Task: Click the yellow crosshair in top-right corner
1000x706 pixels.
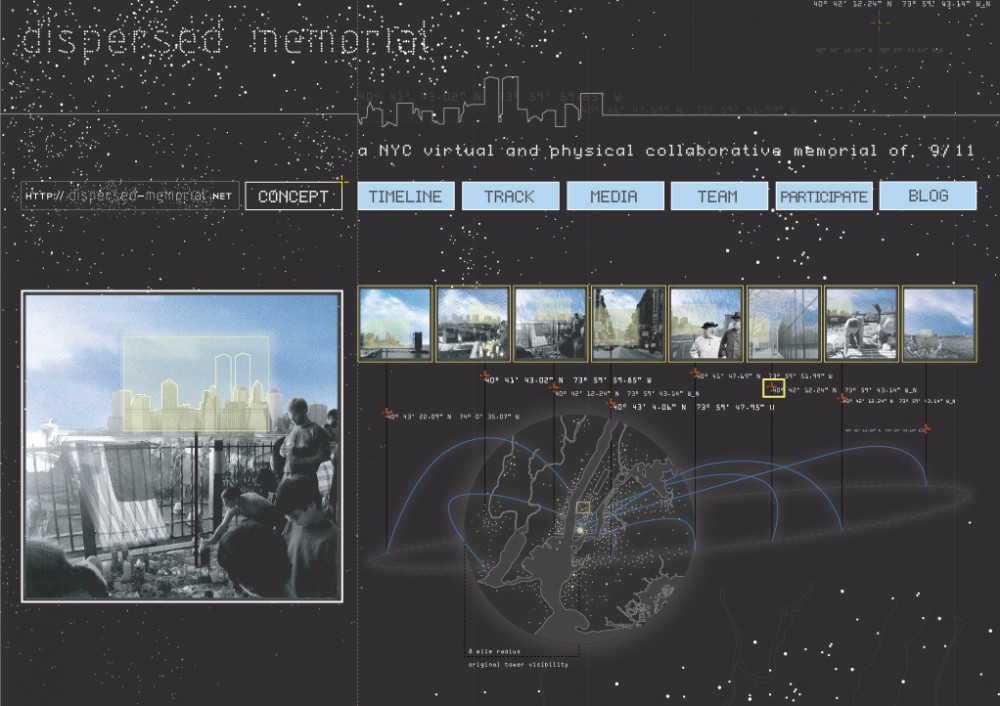Action: pos(880,24)
